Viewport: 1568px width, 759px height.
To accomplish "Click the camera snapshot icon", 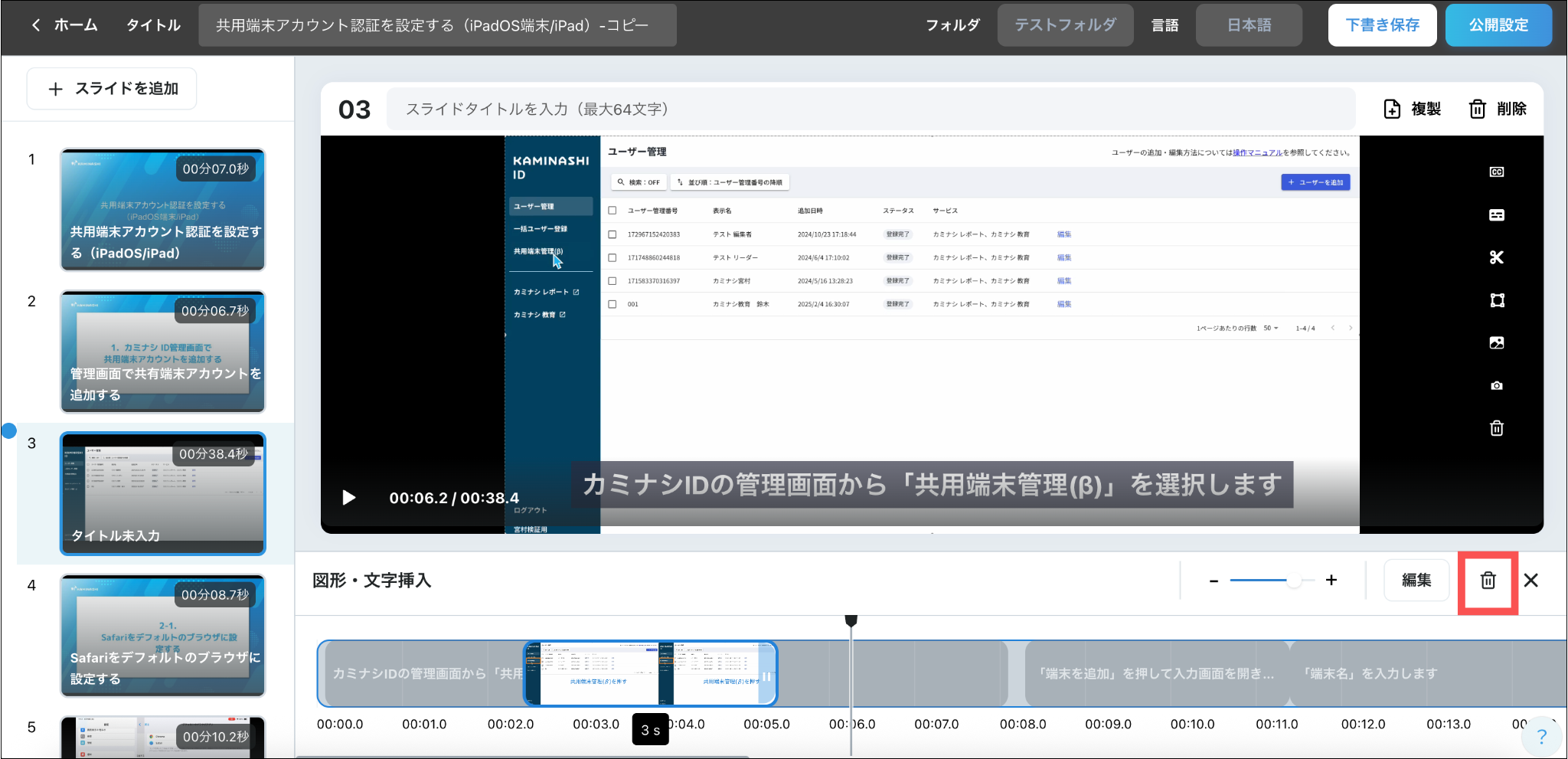I will 1497,385.
